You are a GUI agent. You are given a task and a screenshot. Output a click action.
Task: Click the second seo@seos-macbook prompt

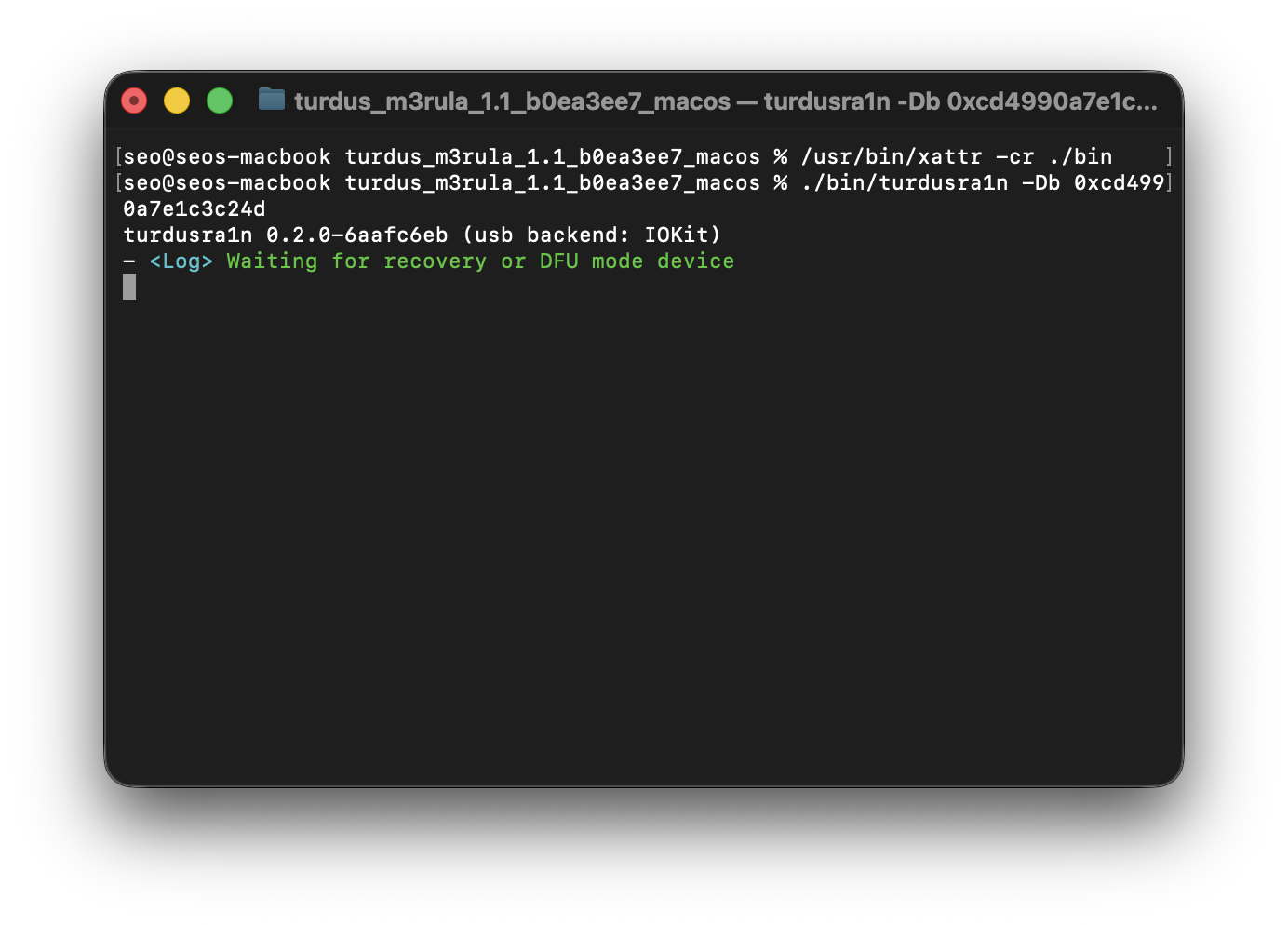tap(226, 183)
